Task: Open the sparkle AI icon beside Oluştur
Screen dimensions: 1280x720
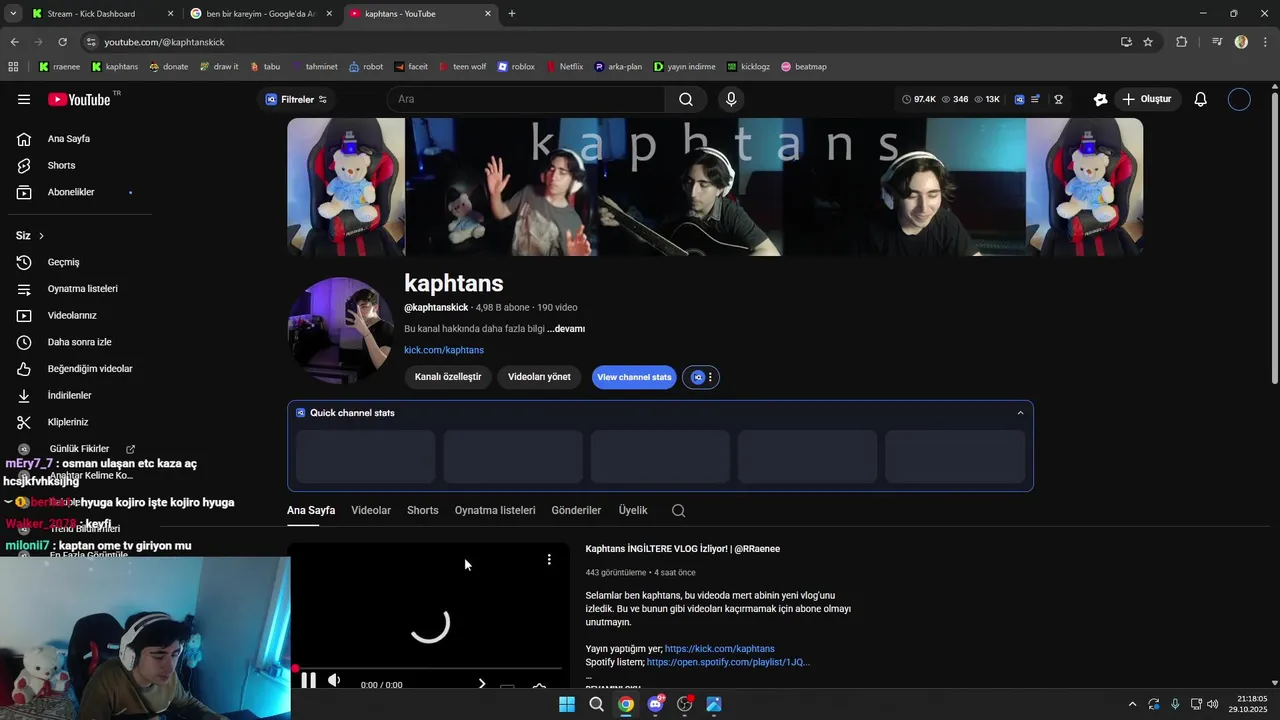Action: (x=1100, y=99)
